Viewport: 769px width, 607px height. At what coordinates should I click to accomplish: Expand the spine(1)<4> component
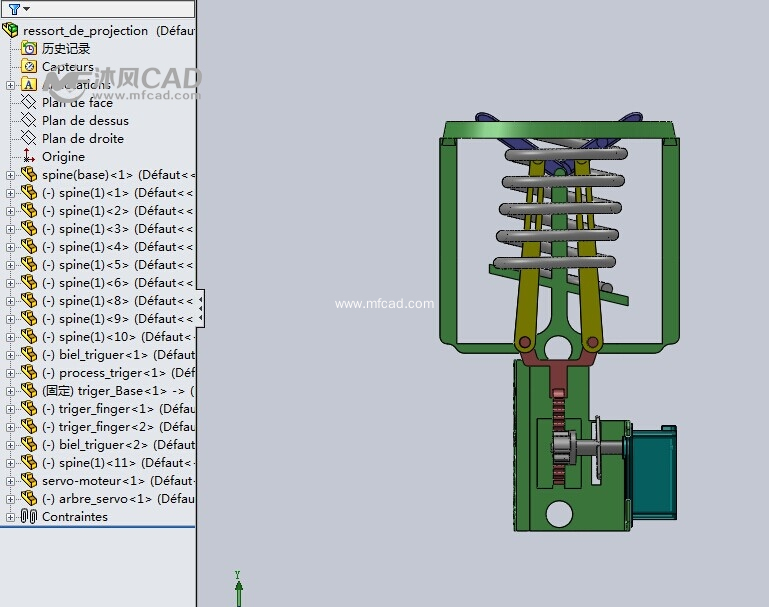click(x=10, y=247)
